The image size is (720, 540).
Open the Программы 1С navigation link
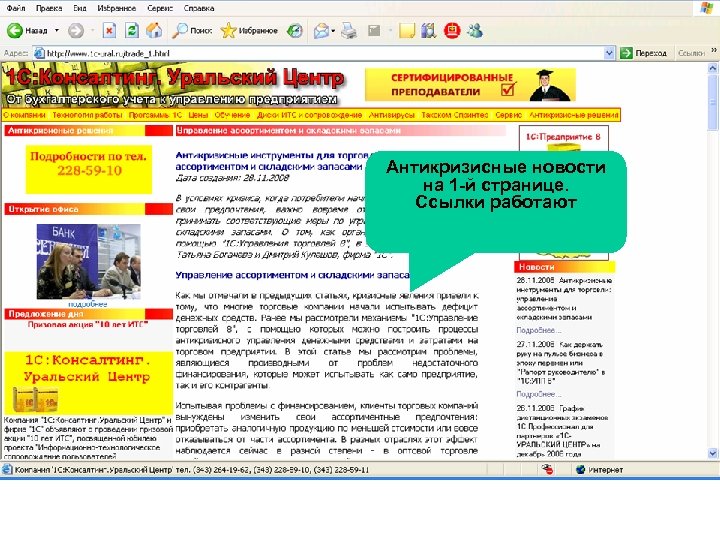(x=155, y=115)
